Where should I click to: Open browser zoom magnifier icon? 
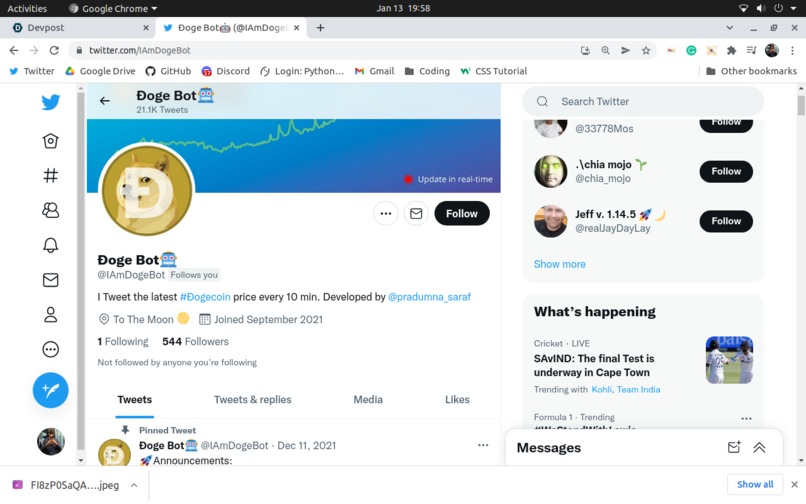(606, 50)
